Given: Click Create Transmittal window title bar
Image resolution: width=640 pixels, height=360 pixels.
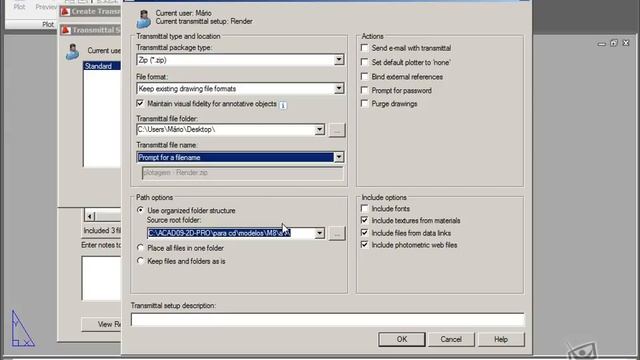Looking at the screenshot, I should (91, 11).
